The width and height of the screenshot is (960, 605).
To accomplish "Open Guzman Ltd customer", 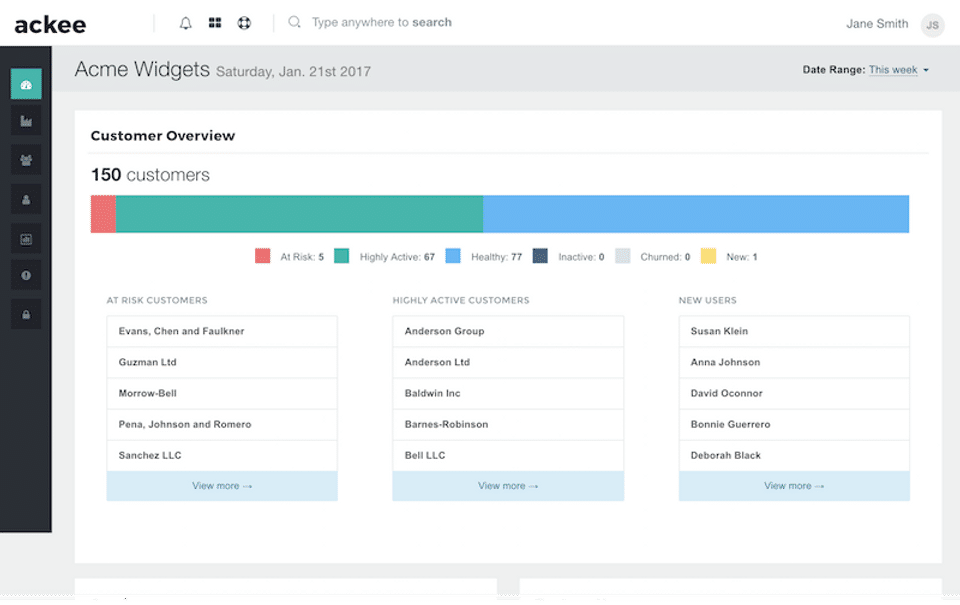I will [222, 363].
